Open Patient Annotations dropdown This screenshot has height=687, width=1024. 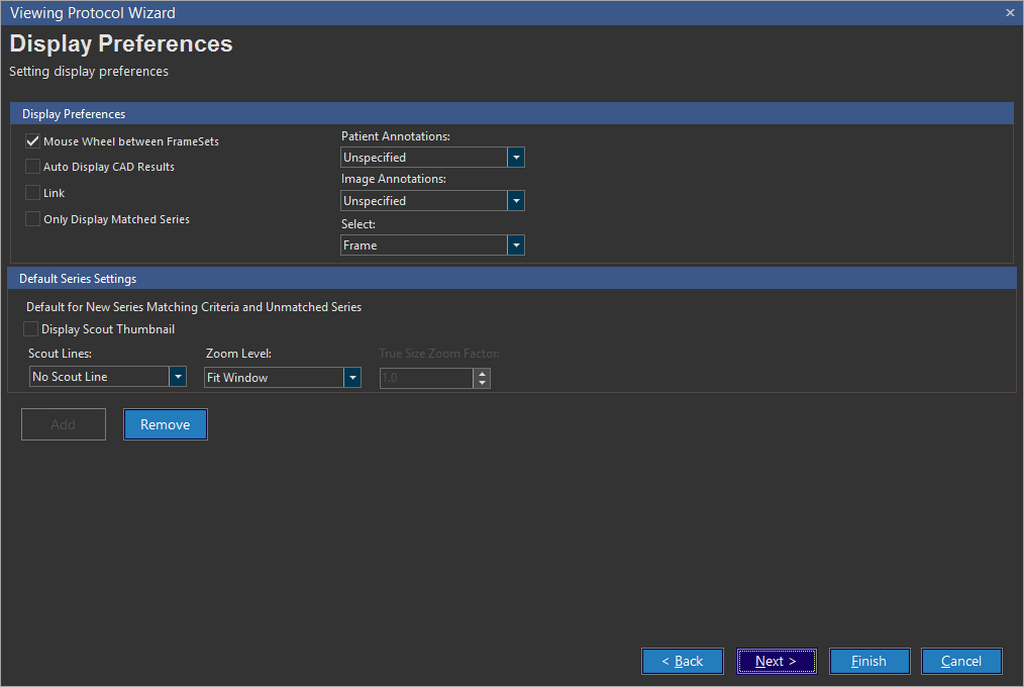[x=516, y=158]
